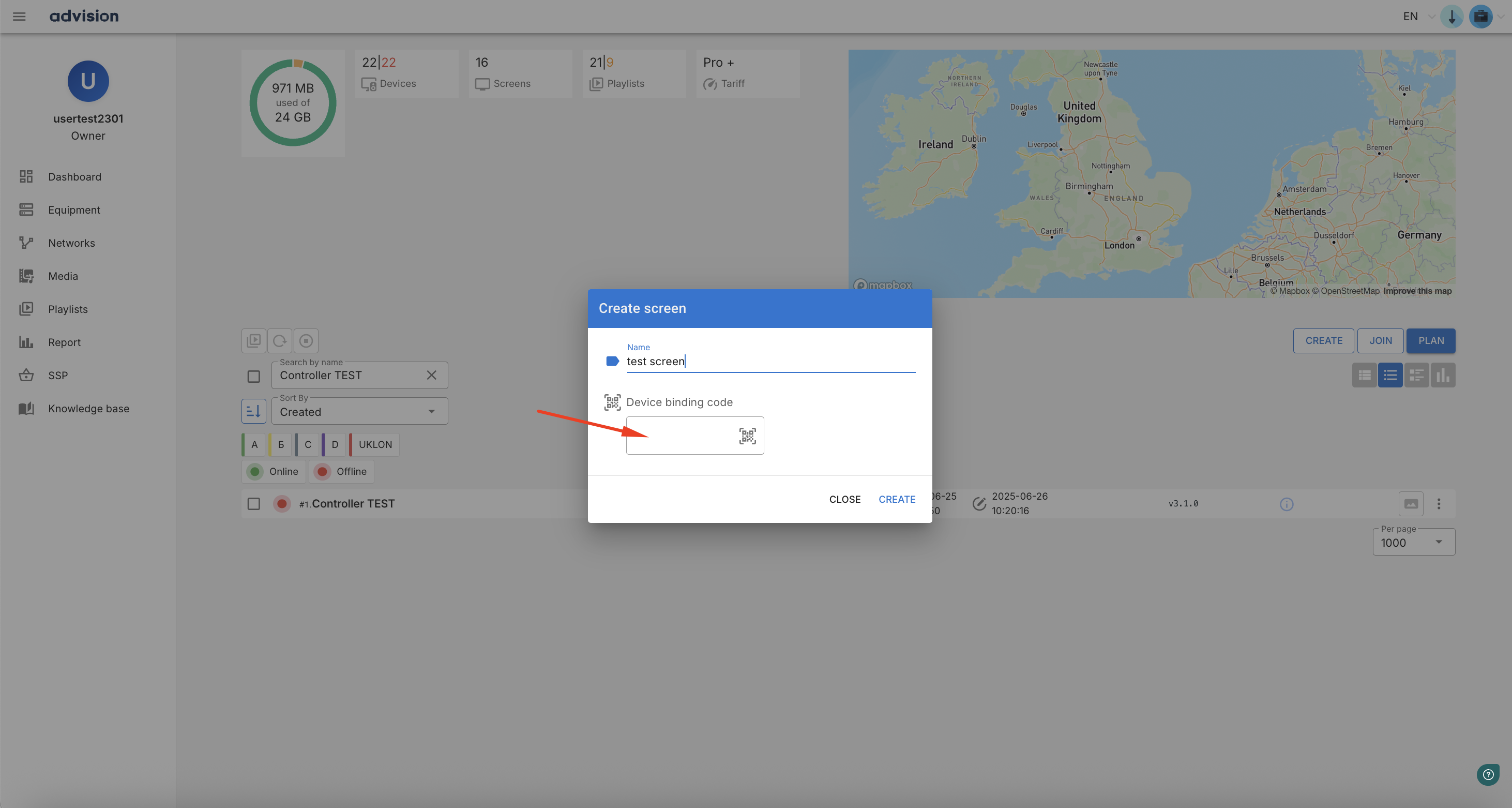The height and width of the screenshot is (808, 1512).
Task: Open three-dot menu for Controller TEST
Action: [1438, 504]
